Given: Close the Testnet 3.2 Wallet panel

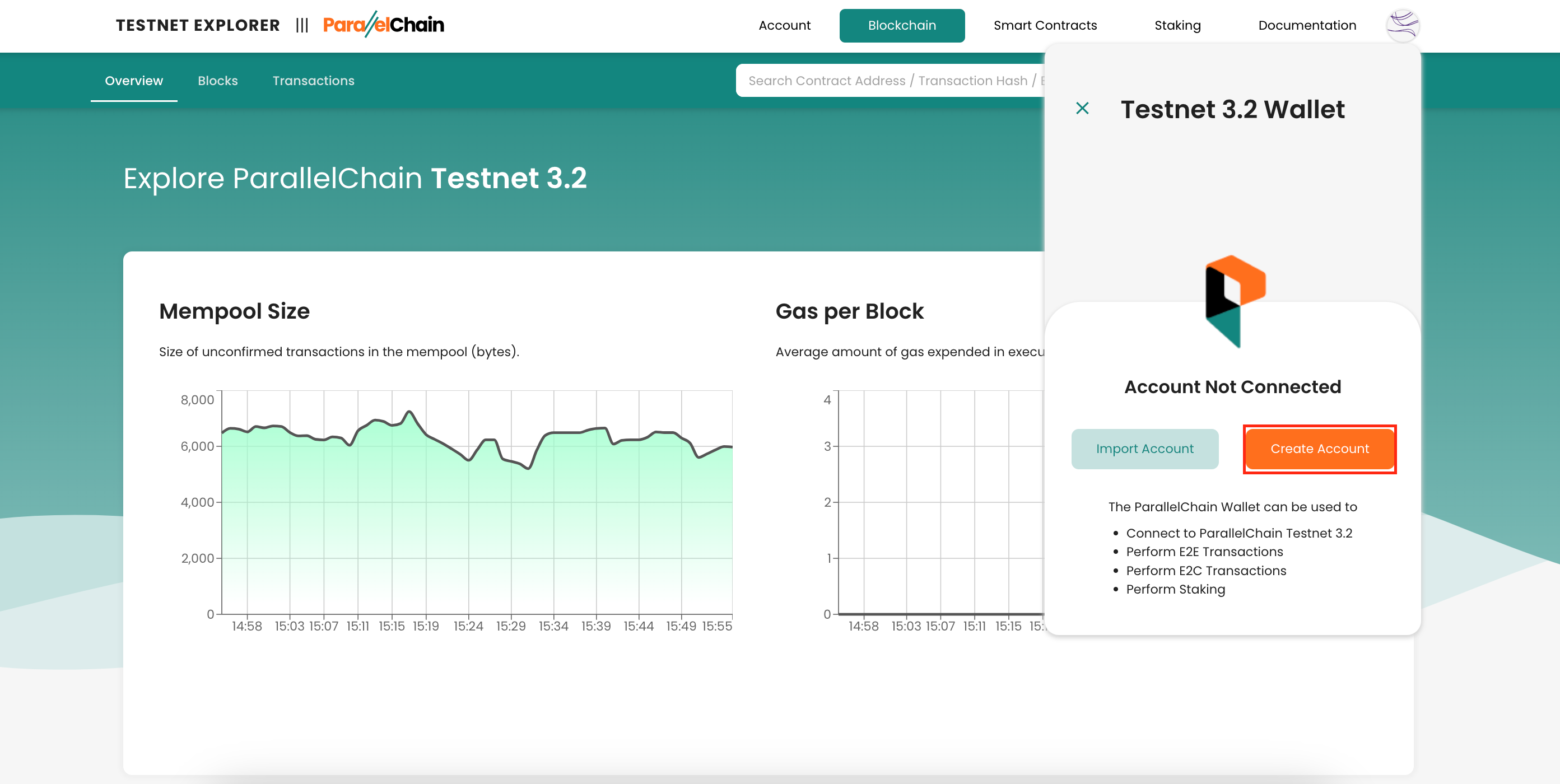Looking at the screenshot, I should coord(1082,109).
